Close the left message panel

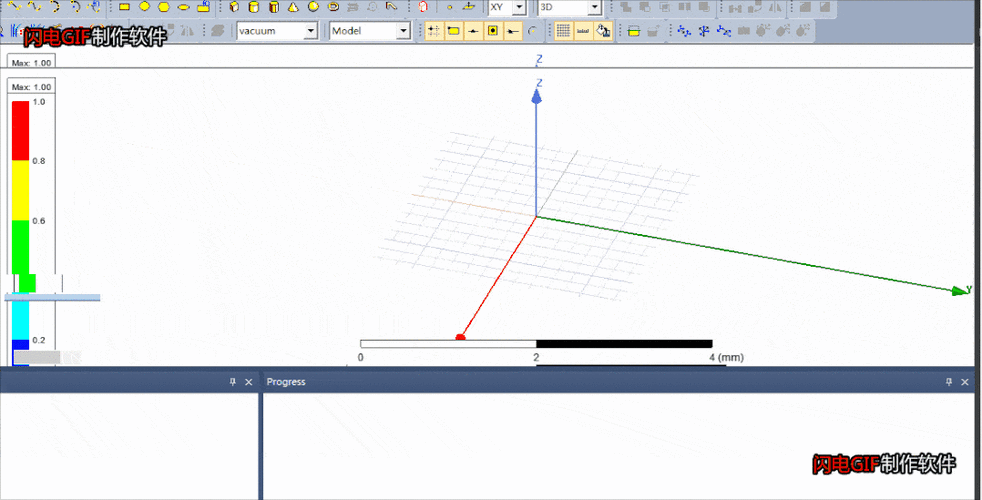coord(249,382)
